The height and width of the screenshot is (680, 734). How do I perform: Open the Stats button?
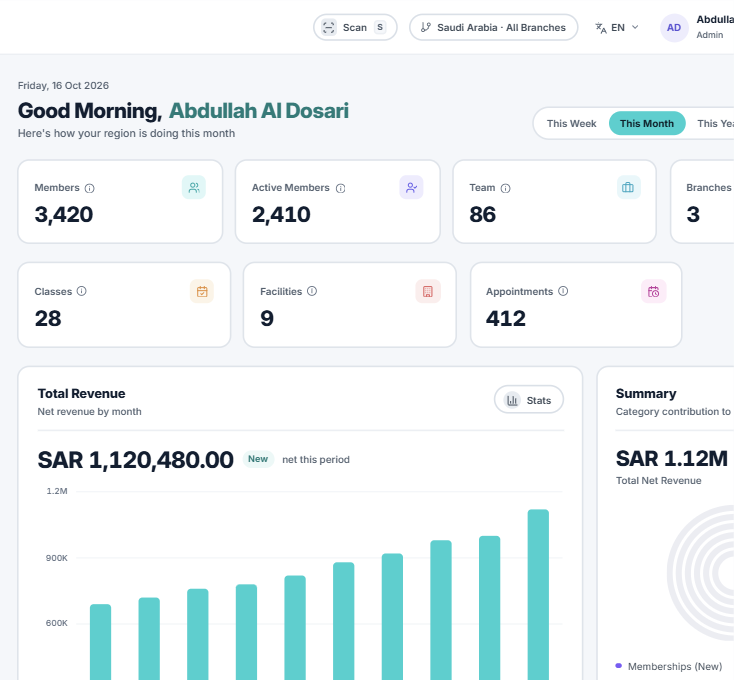(529, 400)
